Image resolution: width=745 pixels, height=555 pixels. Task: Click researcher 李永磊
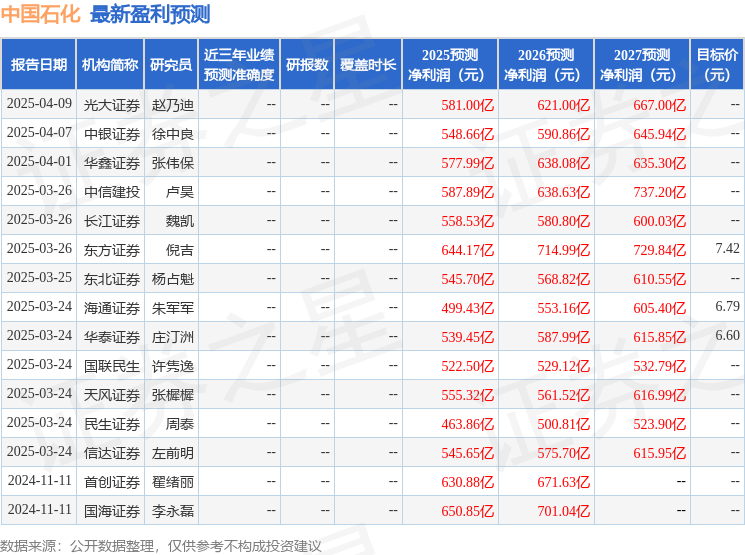(172, 511)
